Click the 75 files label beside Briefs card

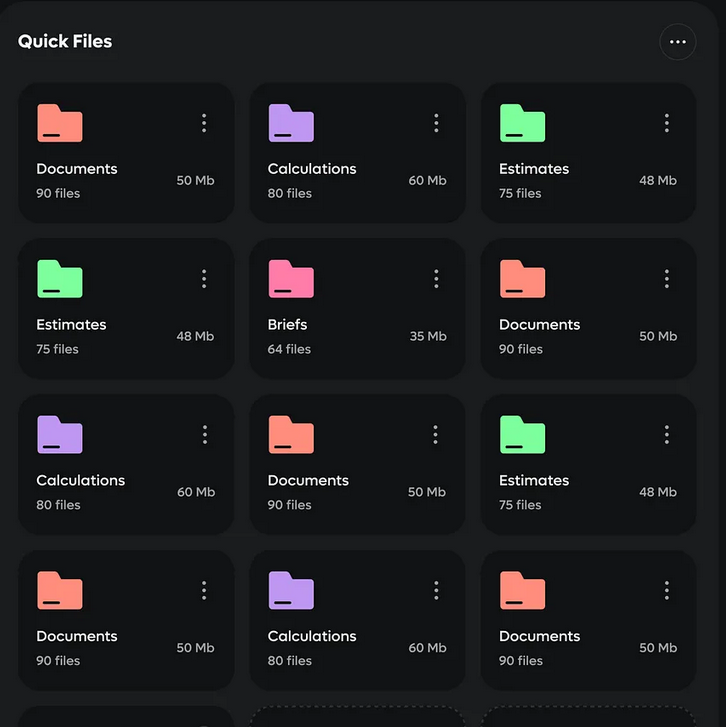tap(57, 349)
